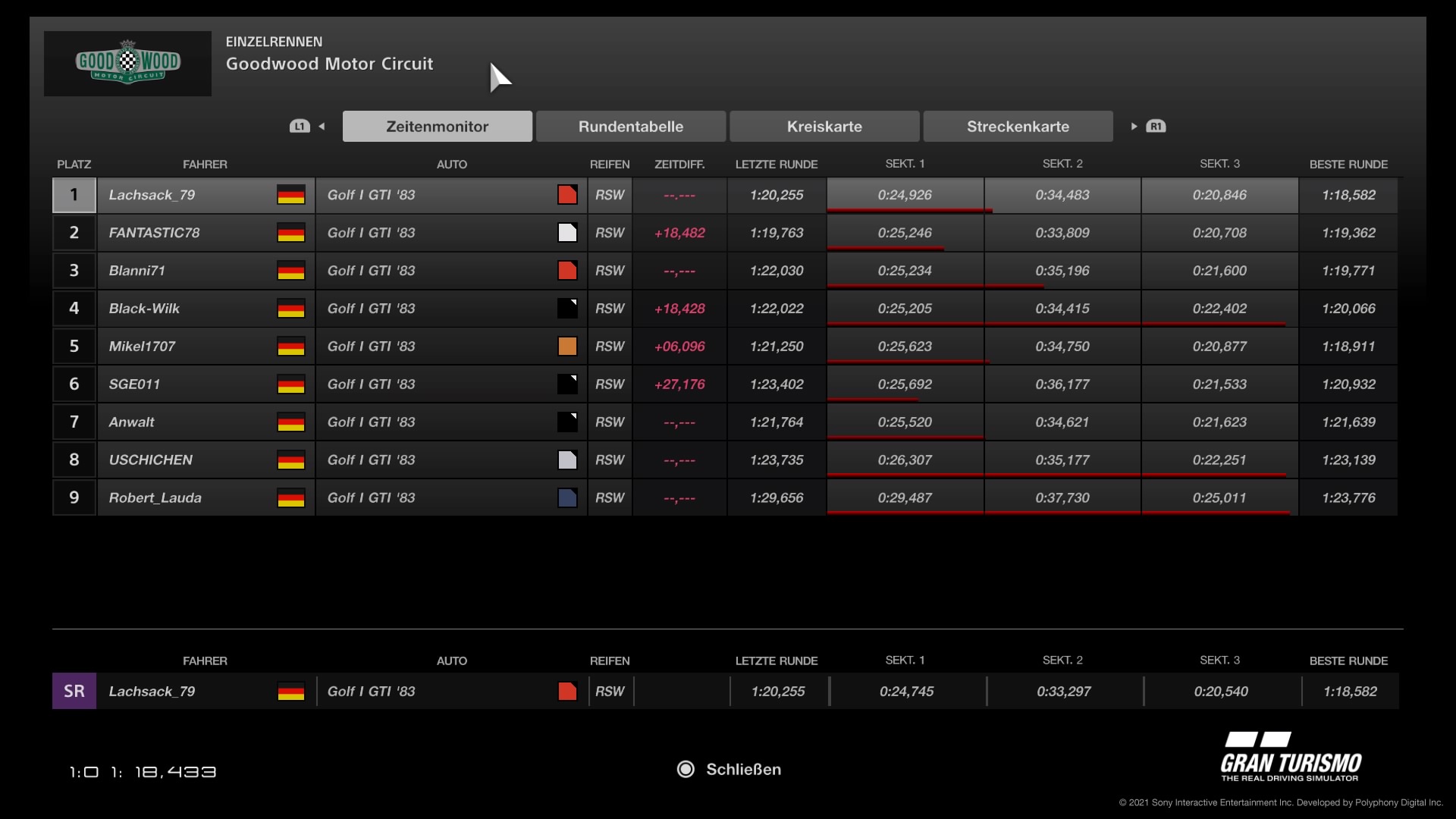The image size is (1456, 819).
Task: Select the Streckenkarte tab
Action: coord(1018,127)
